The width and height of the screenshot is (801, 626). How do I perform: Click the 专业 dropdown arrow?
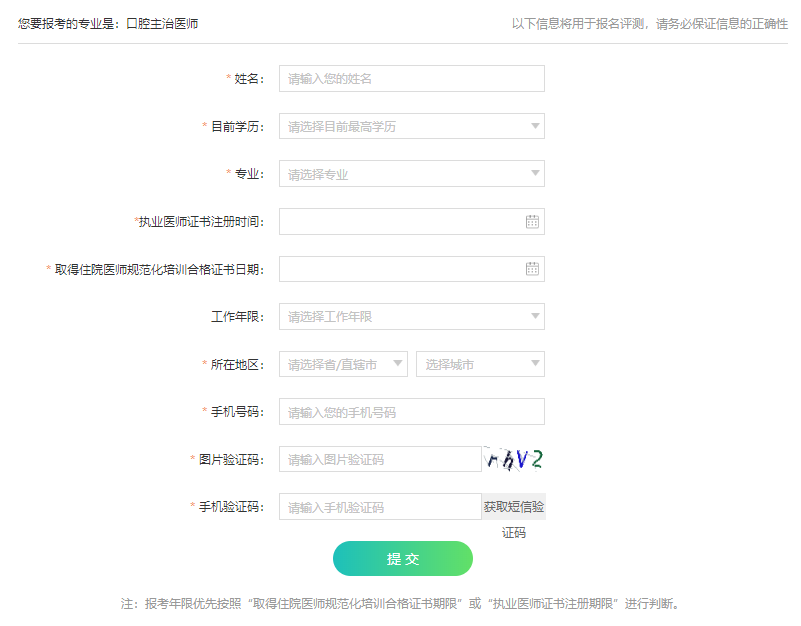click(x=534, y=173)
